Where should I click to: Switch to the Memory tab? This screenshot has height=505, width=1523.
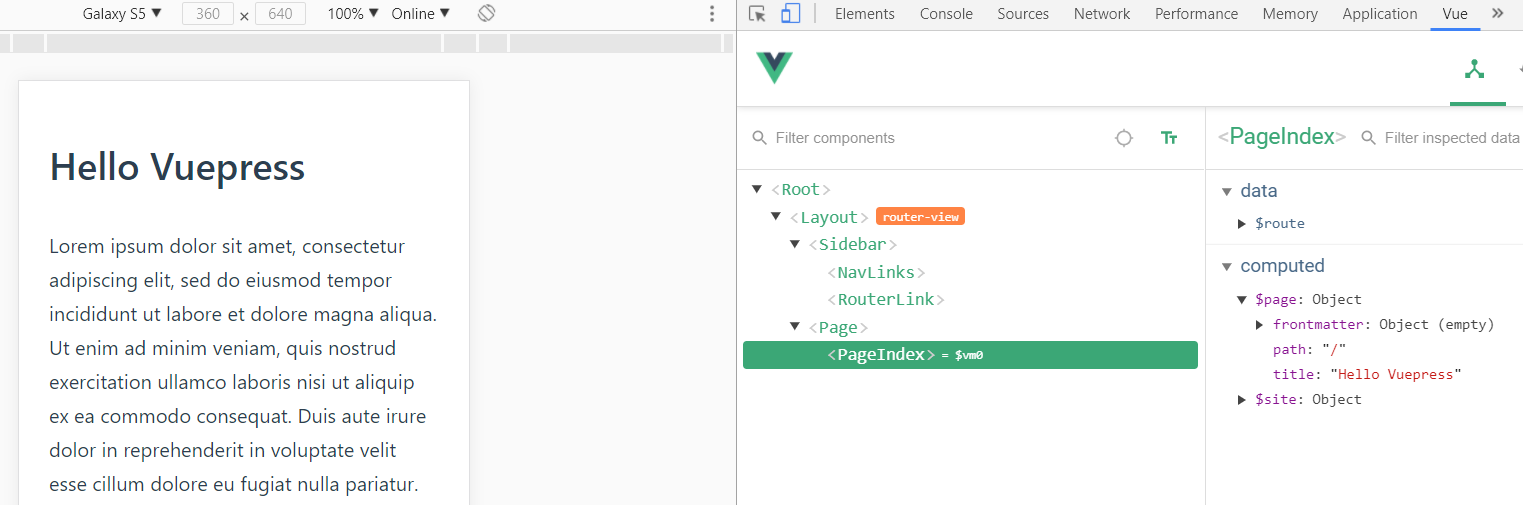(1290, 14)
